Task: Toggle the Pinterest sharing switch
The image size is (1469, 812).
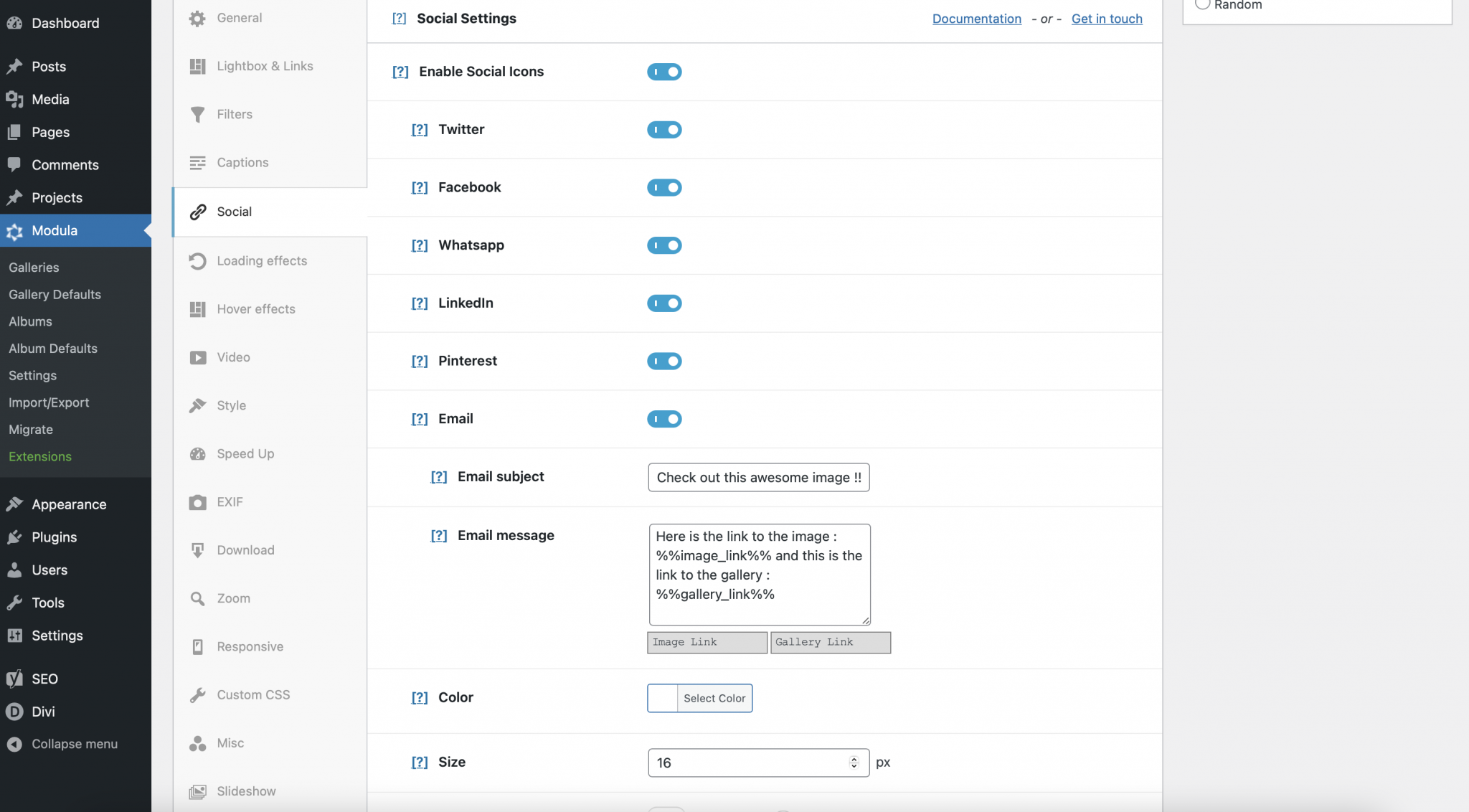Action: tap(664, 361)
